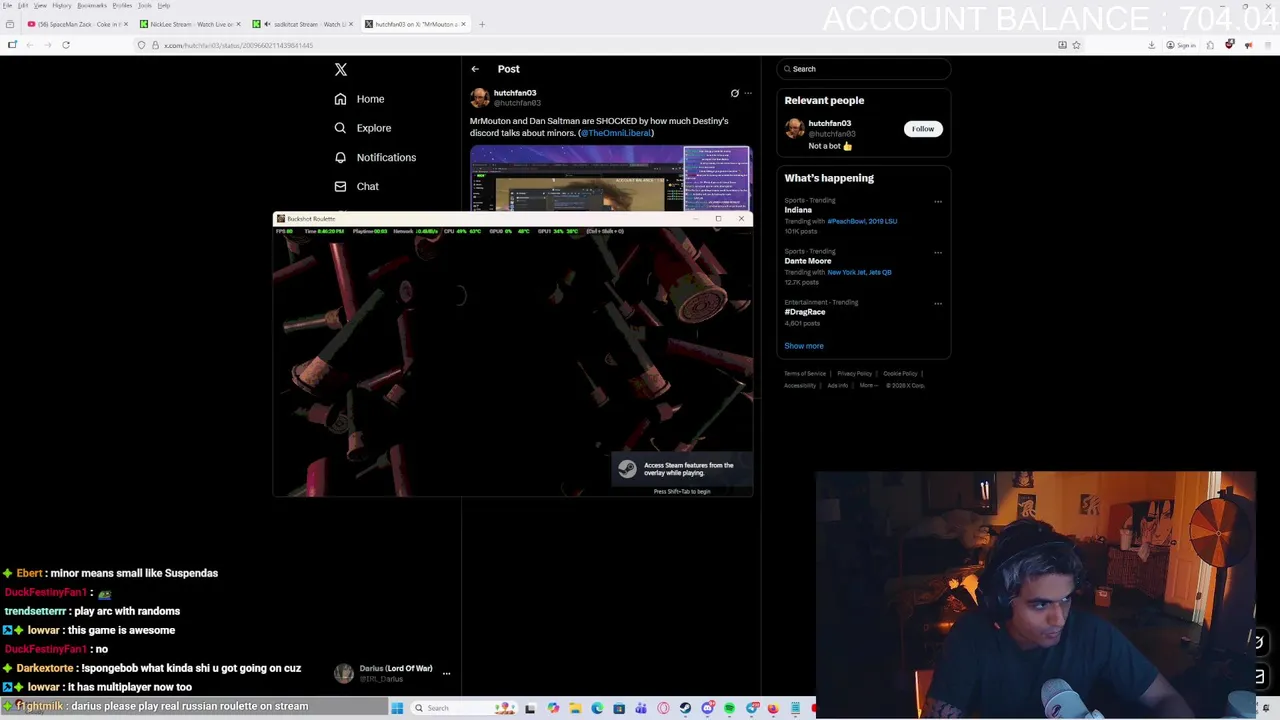Open Notepad from taskbar
Viewport: 1280px width, 720px height.
tap(795, 708)
